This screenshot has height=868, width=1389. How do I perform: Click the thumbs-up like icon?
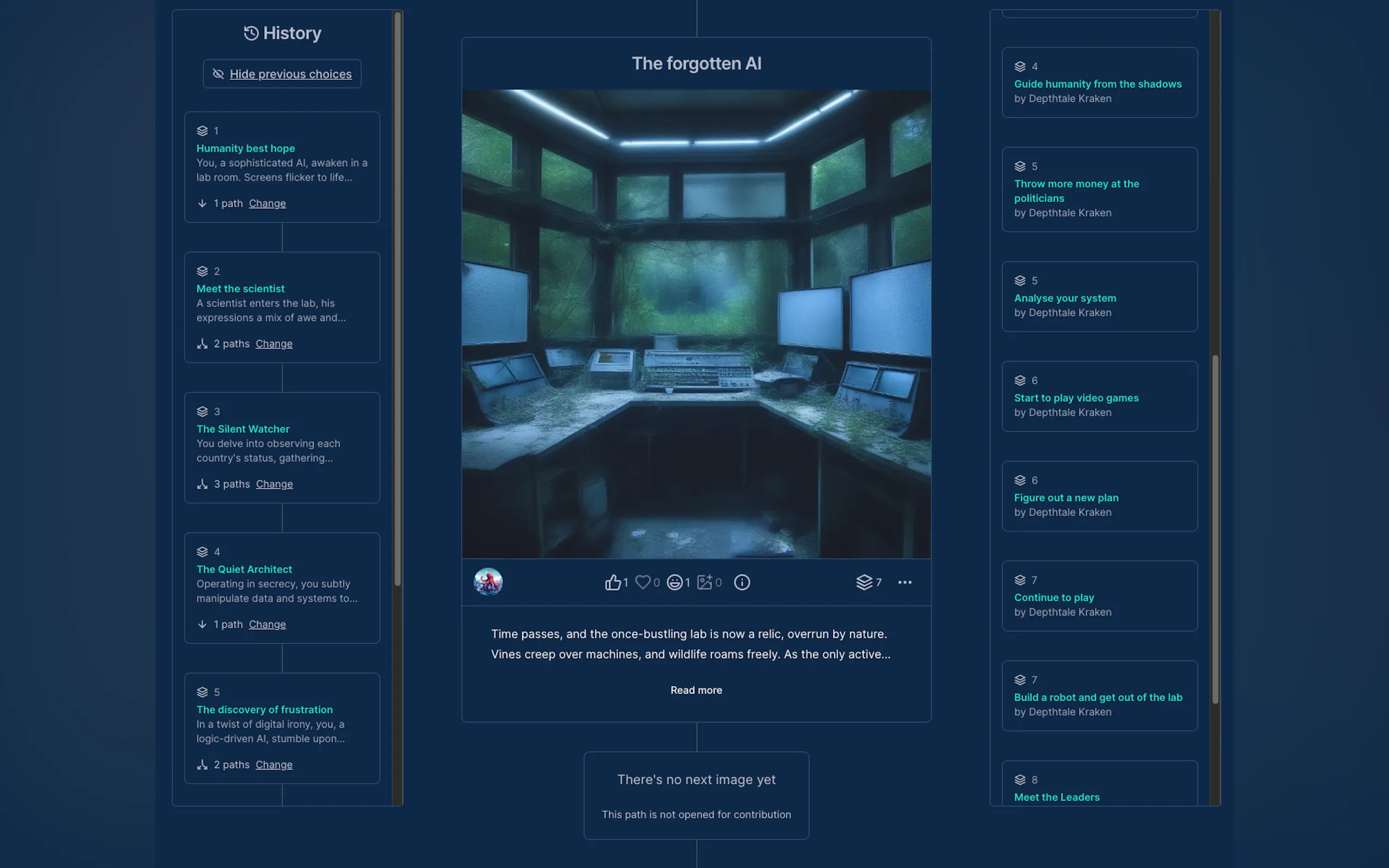(x=612, y=582)
